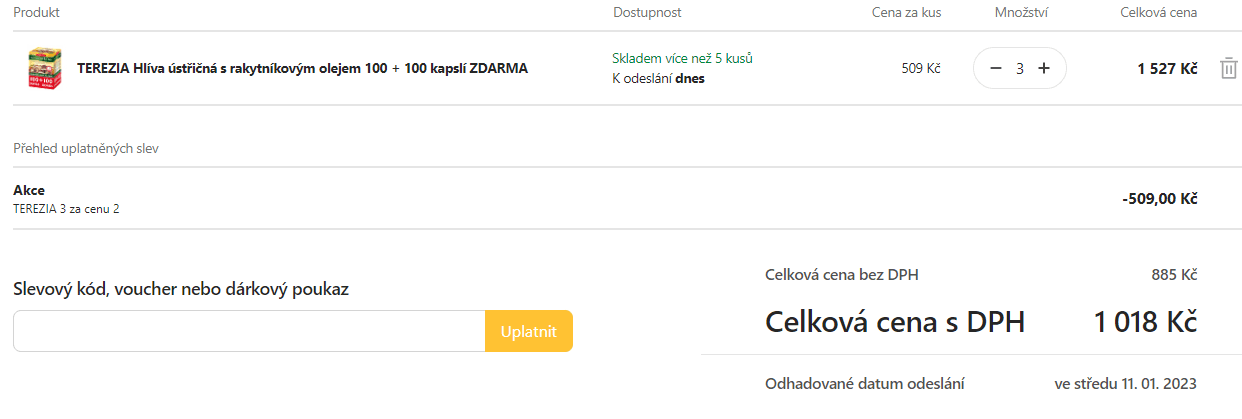Click the Celková cena column header
This screenshot has width=1242, height=419.
click(x=1159, y=13)
